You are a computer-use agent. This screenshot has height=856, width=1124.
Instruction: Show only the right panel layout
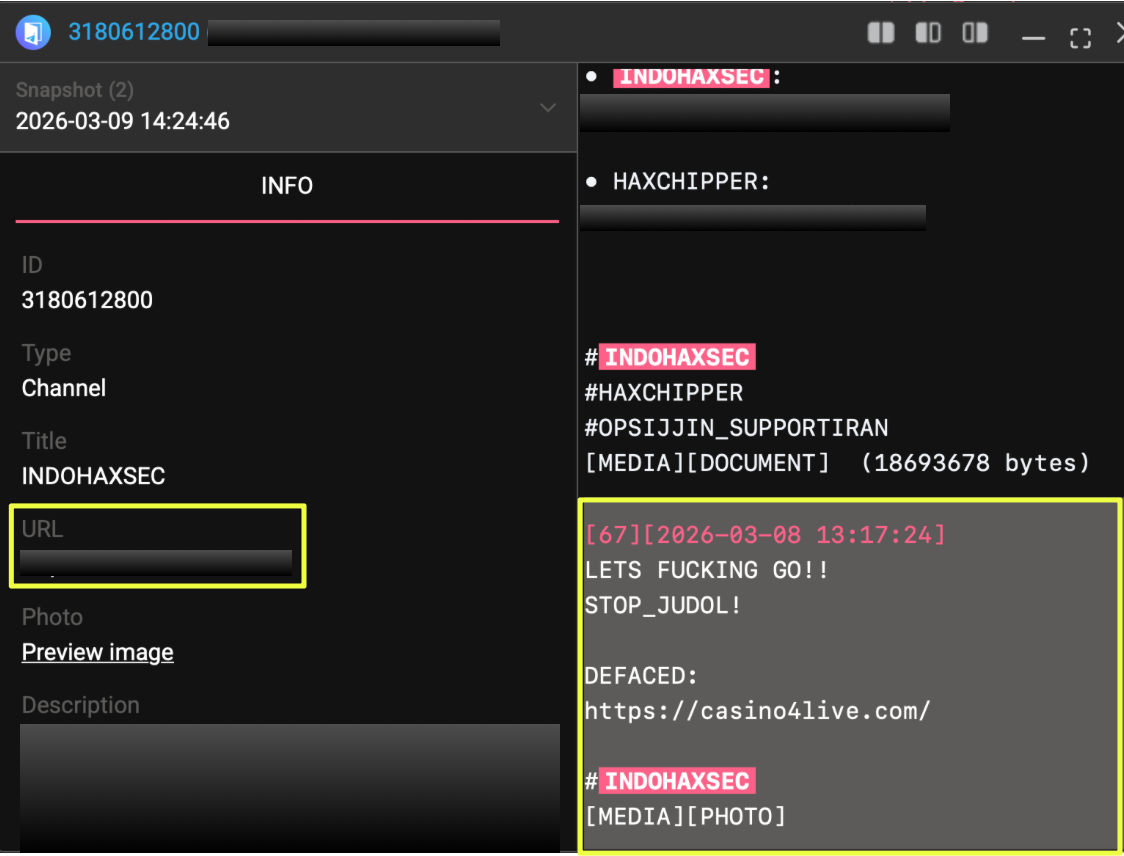coord(975,33)
